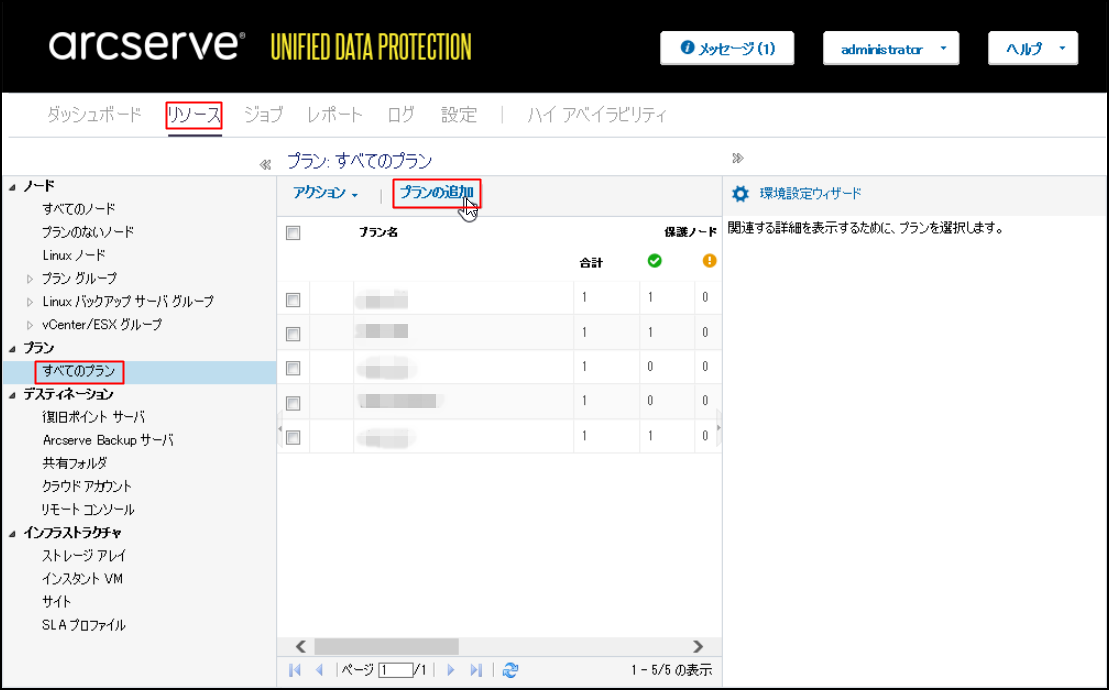Switch to the 設定 tab
Viewport: 1109px width, 690px height.
click(x=459, y=115)
